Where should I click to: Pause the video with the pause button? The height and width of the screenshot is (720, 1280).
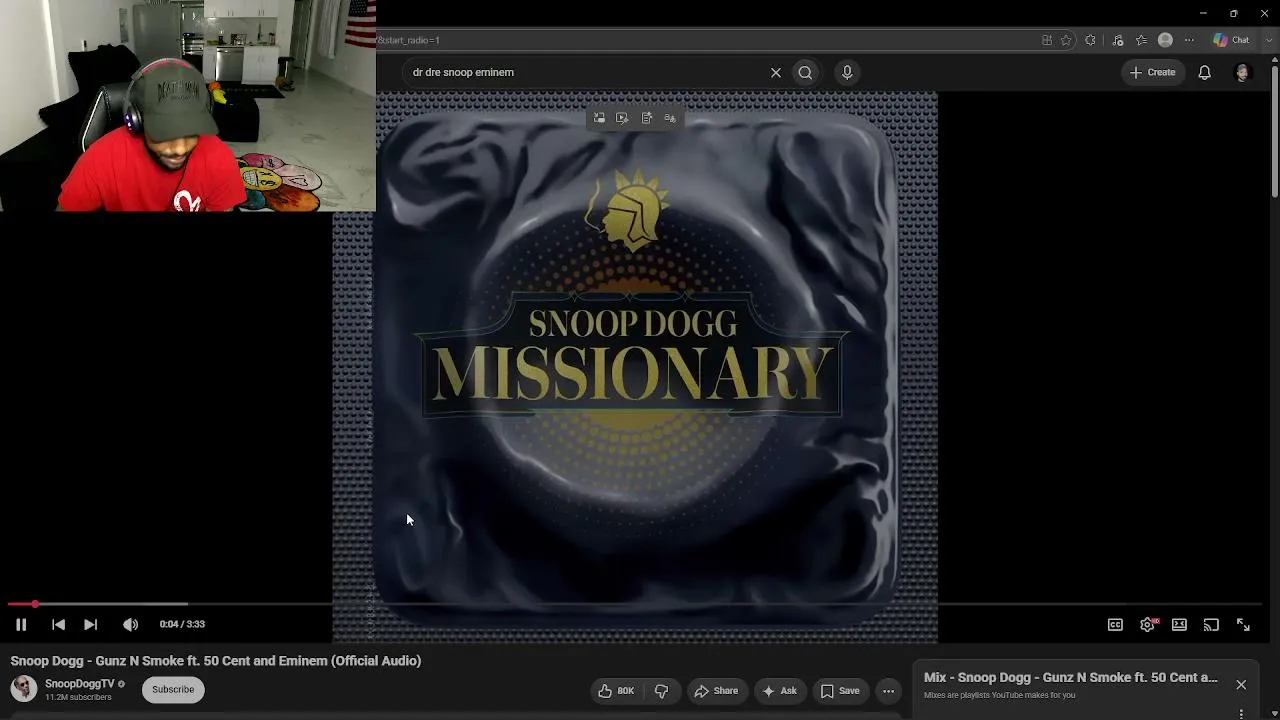click(21, 624)
